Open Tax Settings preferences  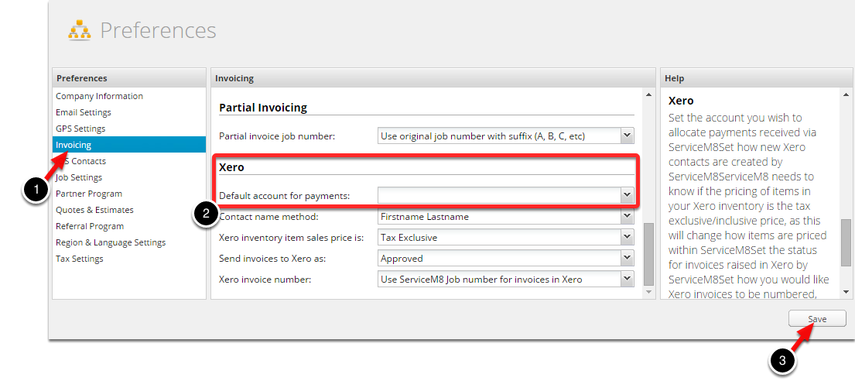[79, 259]
